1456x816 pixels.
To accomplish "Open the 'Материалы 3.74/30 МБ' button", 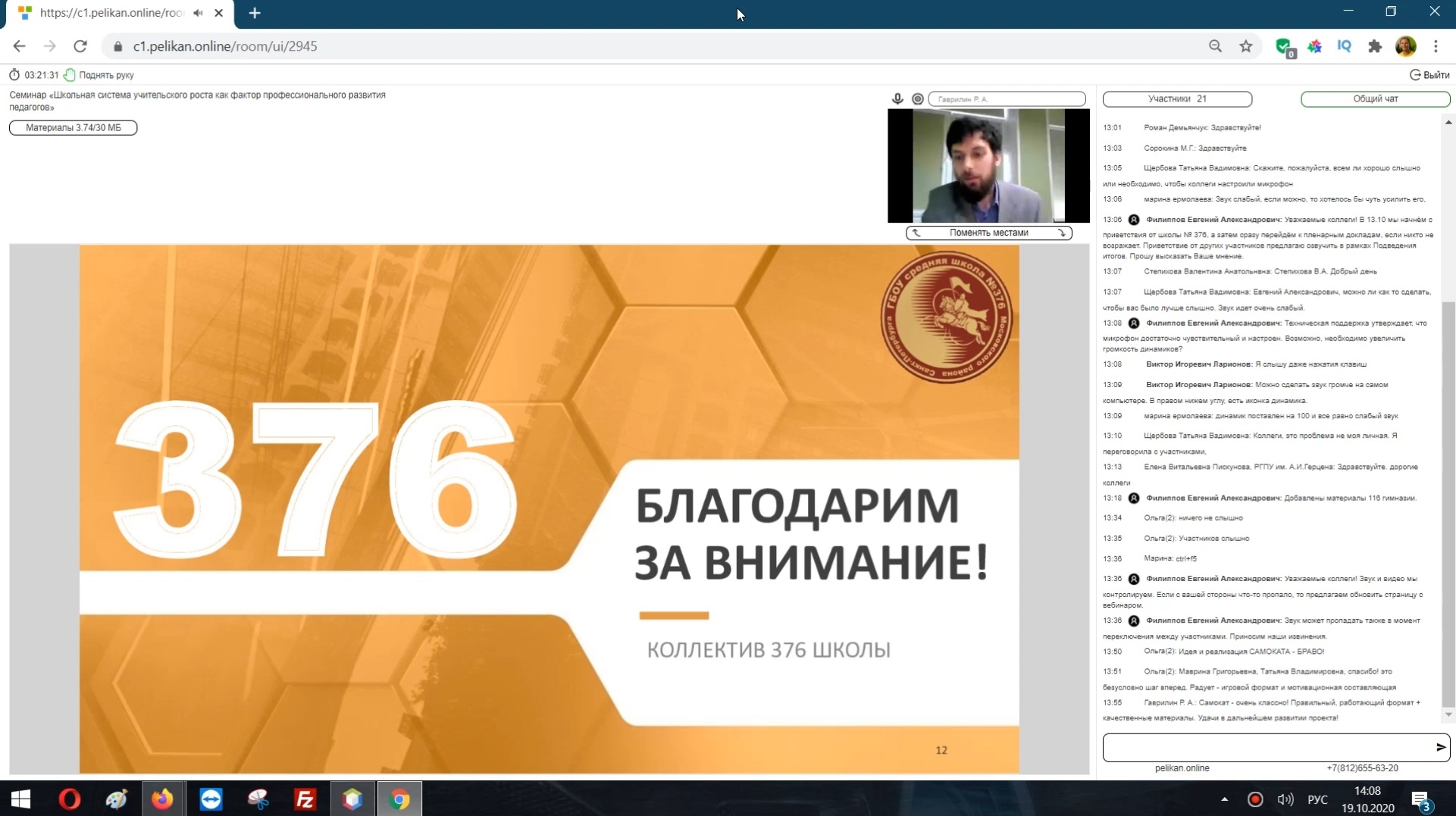I will [x=74, y=127].
